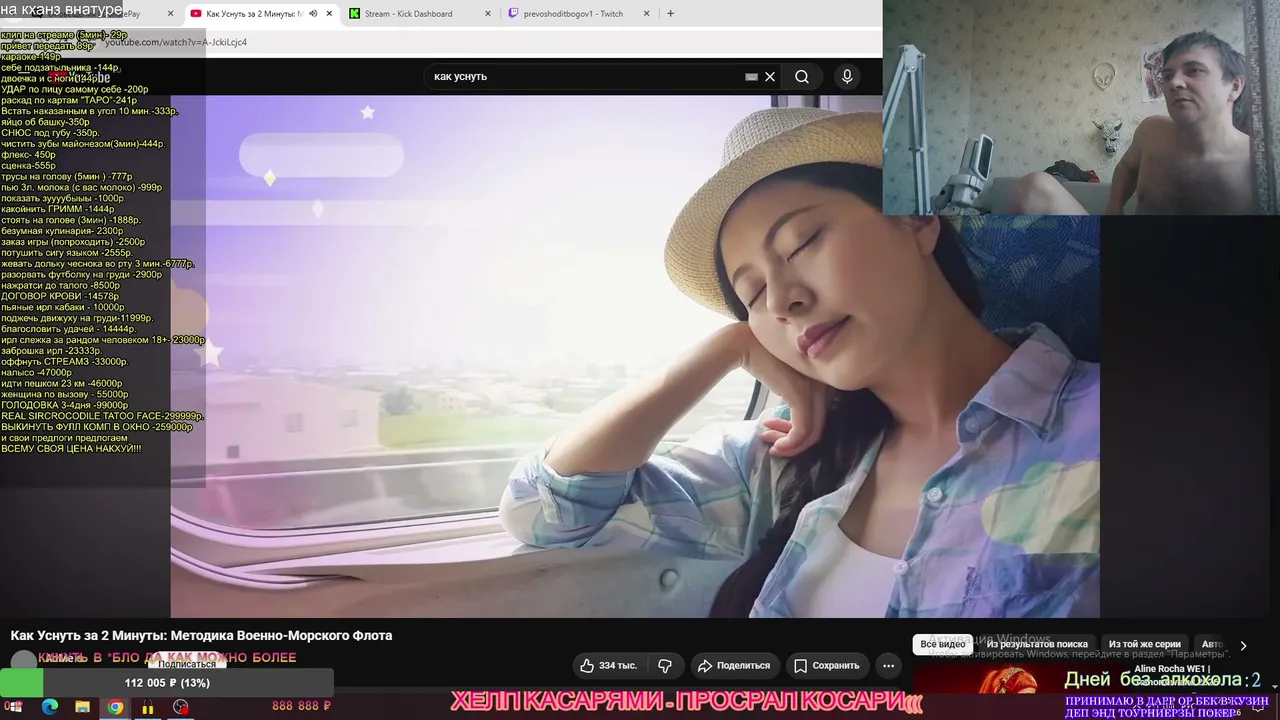Open the OBS Studio taskbar icon
Viewport: 1280px width, 720px height.
(x=181, y=707)
